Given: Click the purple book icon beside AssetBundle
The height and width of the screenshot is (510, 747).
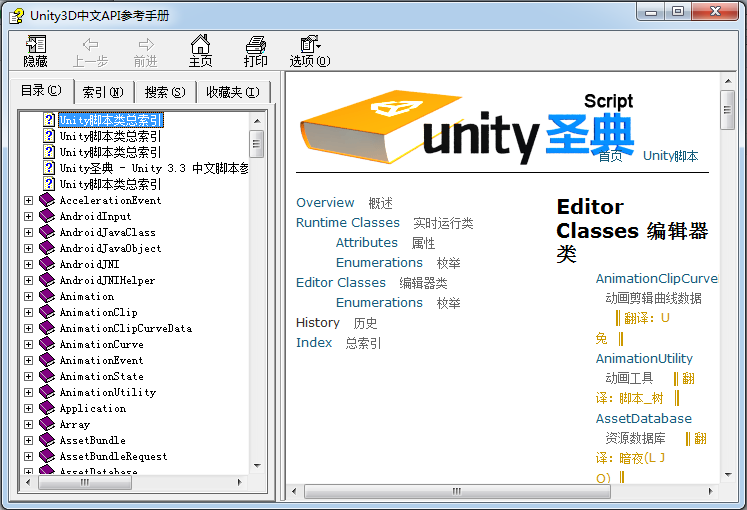Looking at the screenshot, I should [x=47, y=440].
